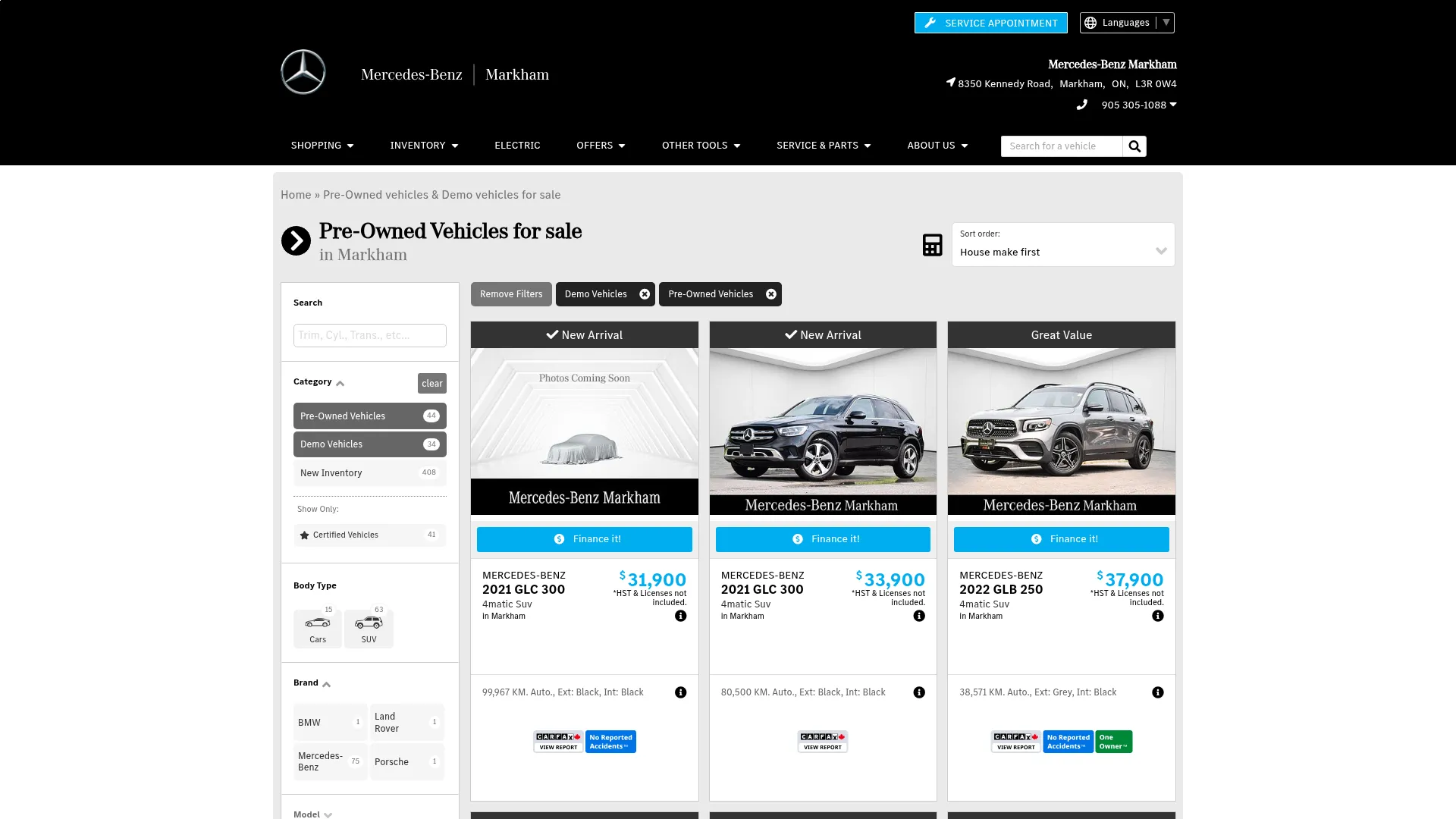The height and width of the screenshot is (819, 1456).
Task: Open the SHOPPING menu
Action: click(x=322, y=146)
